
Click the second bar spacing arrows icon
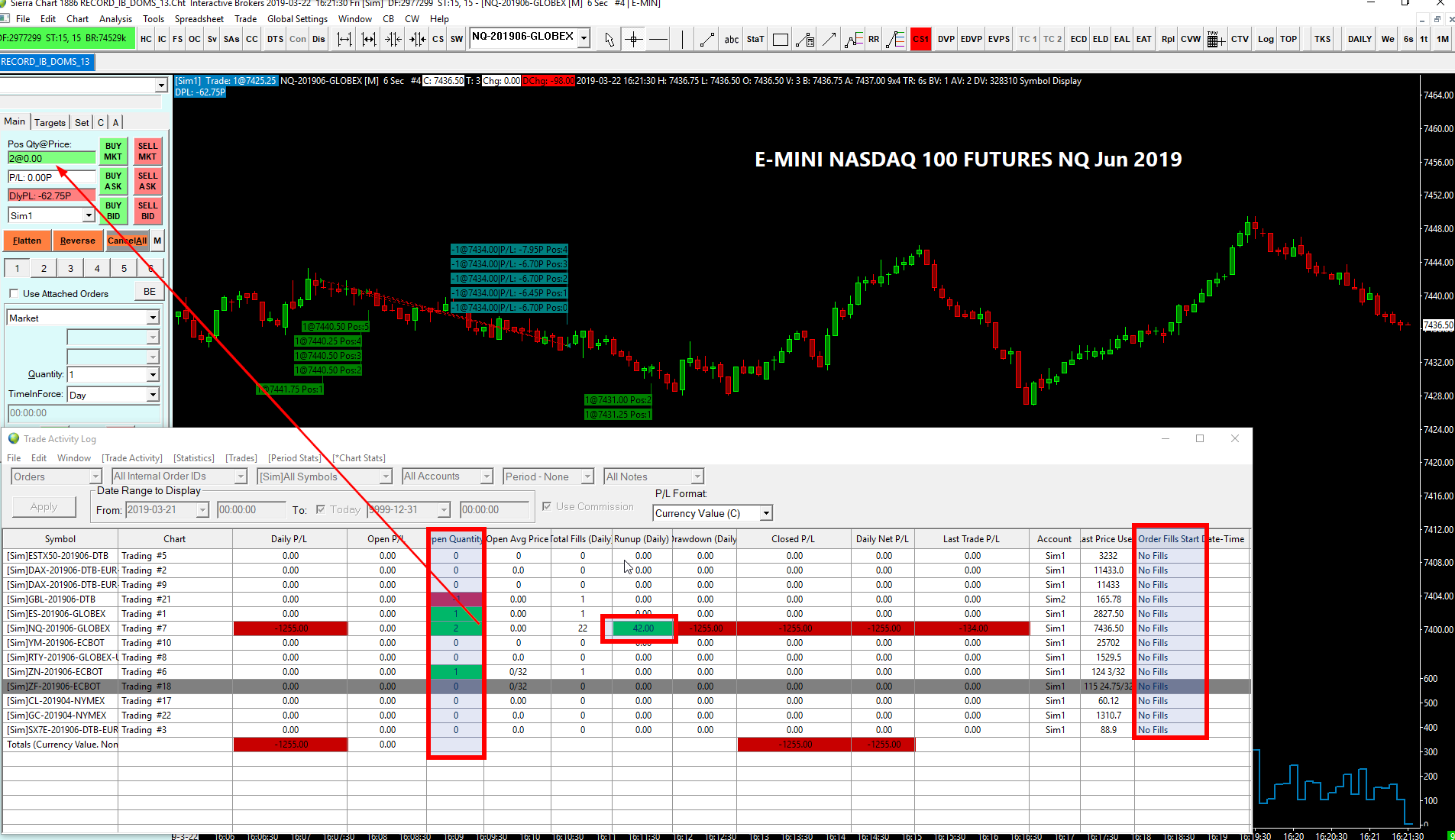point(369,39)
